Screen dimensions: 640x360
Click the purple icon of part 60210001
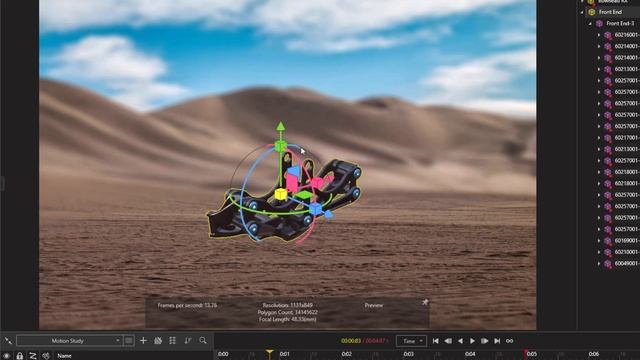click(x=608, y=252)
